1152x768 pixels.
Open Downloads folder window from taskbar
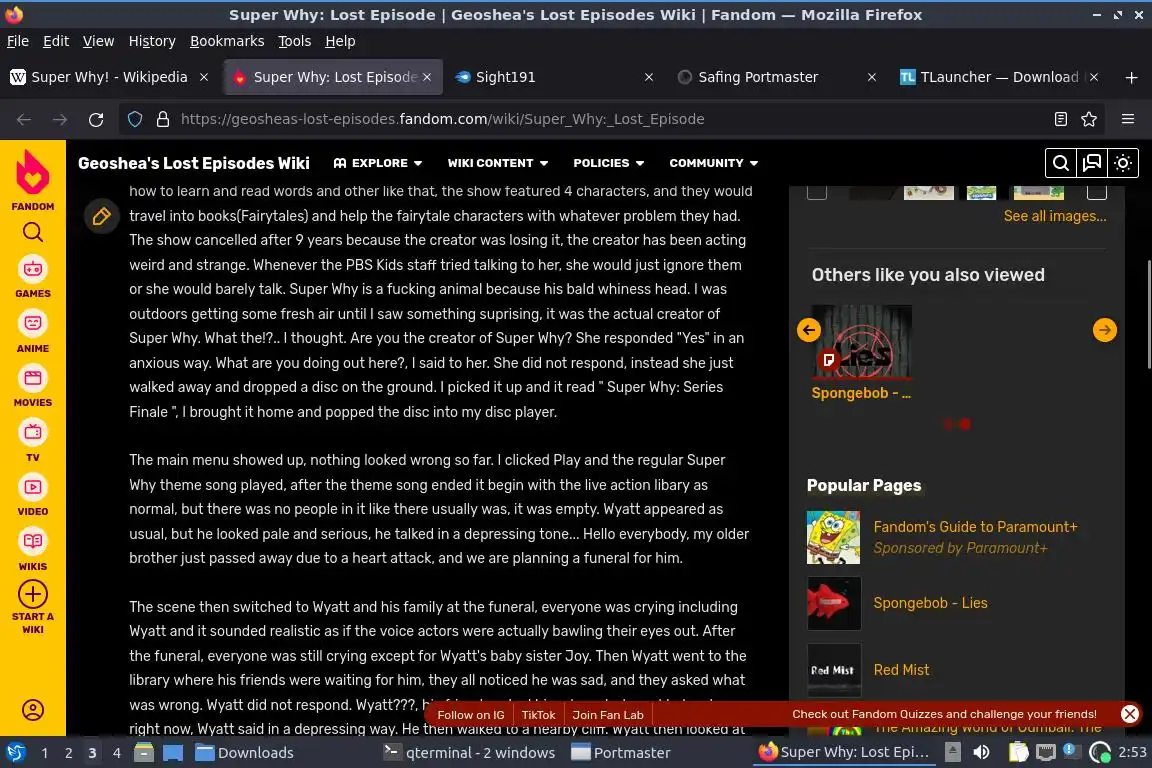pos(245,753)
